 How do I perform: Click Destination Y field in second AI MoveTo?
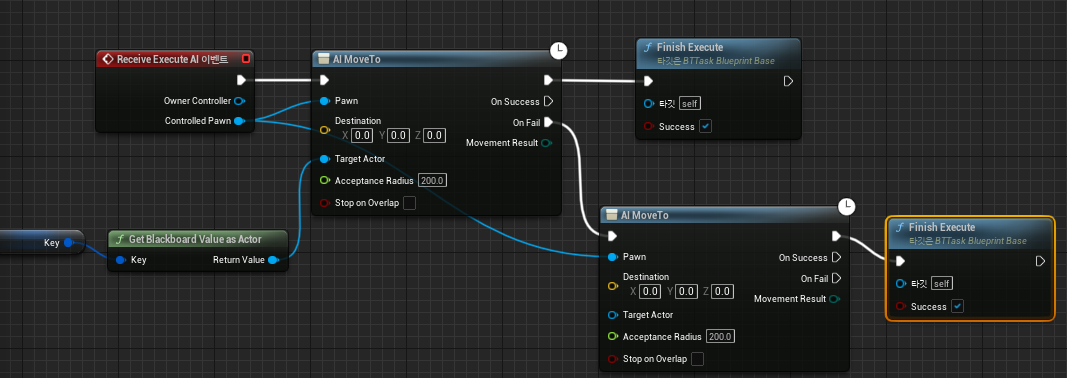(687, 292)
